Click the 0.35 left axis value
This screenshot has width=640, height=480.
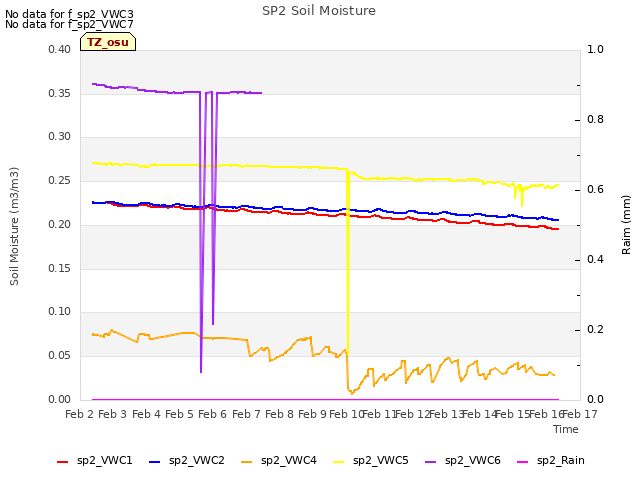pos(59,93)
